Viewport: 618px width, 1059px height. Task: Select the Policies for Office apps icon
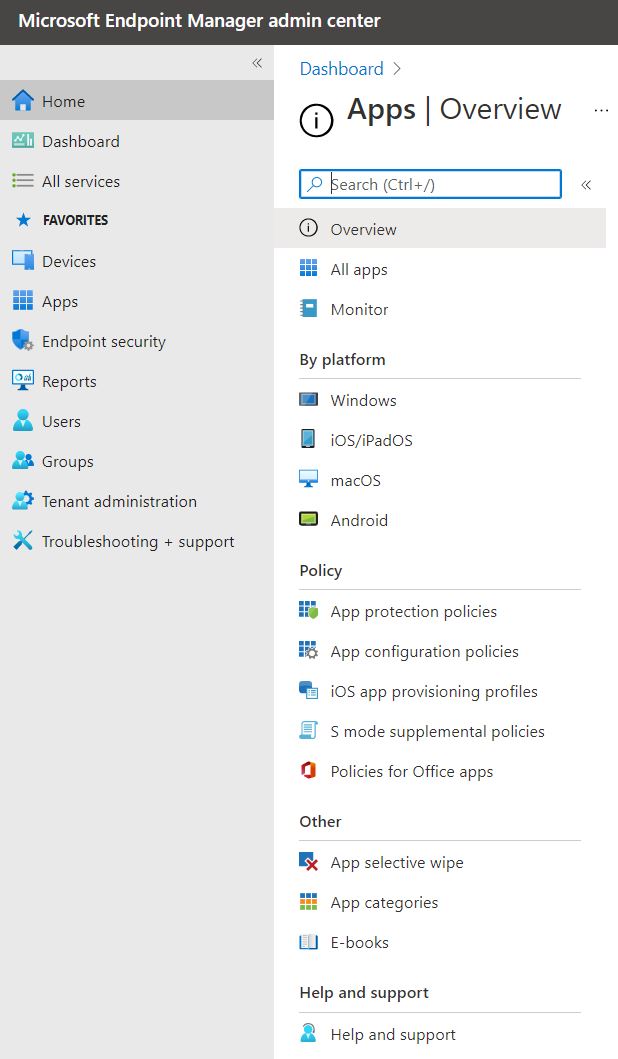[x=309, y=771]
